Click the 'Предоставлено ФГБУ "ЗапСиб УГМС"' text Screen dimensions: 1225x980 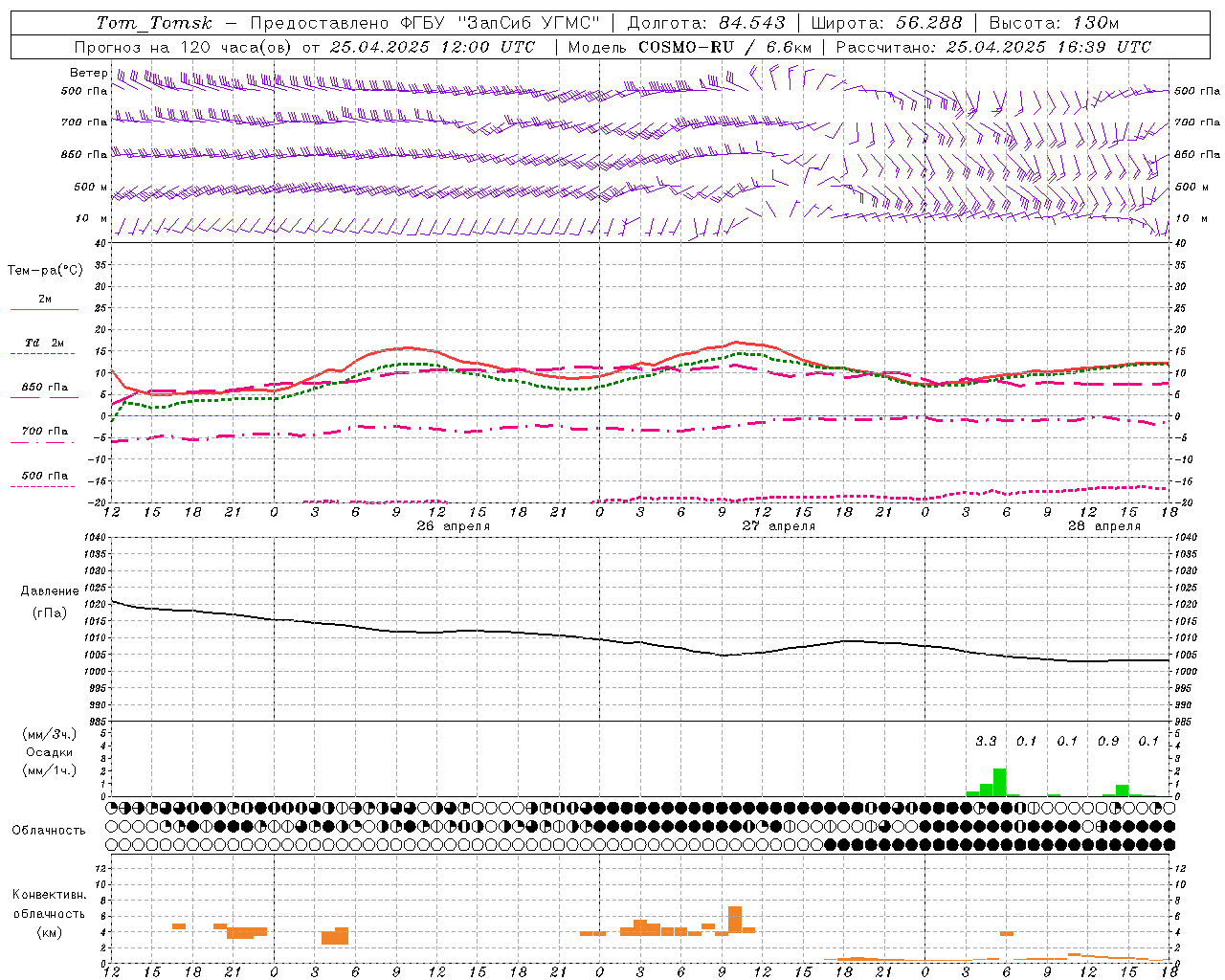(x=425, y=23)
